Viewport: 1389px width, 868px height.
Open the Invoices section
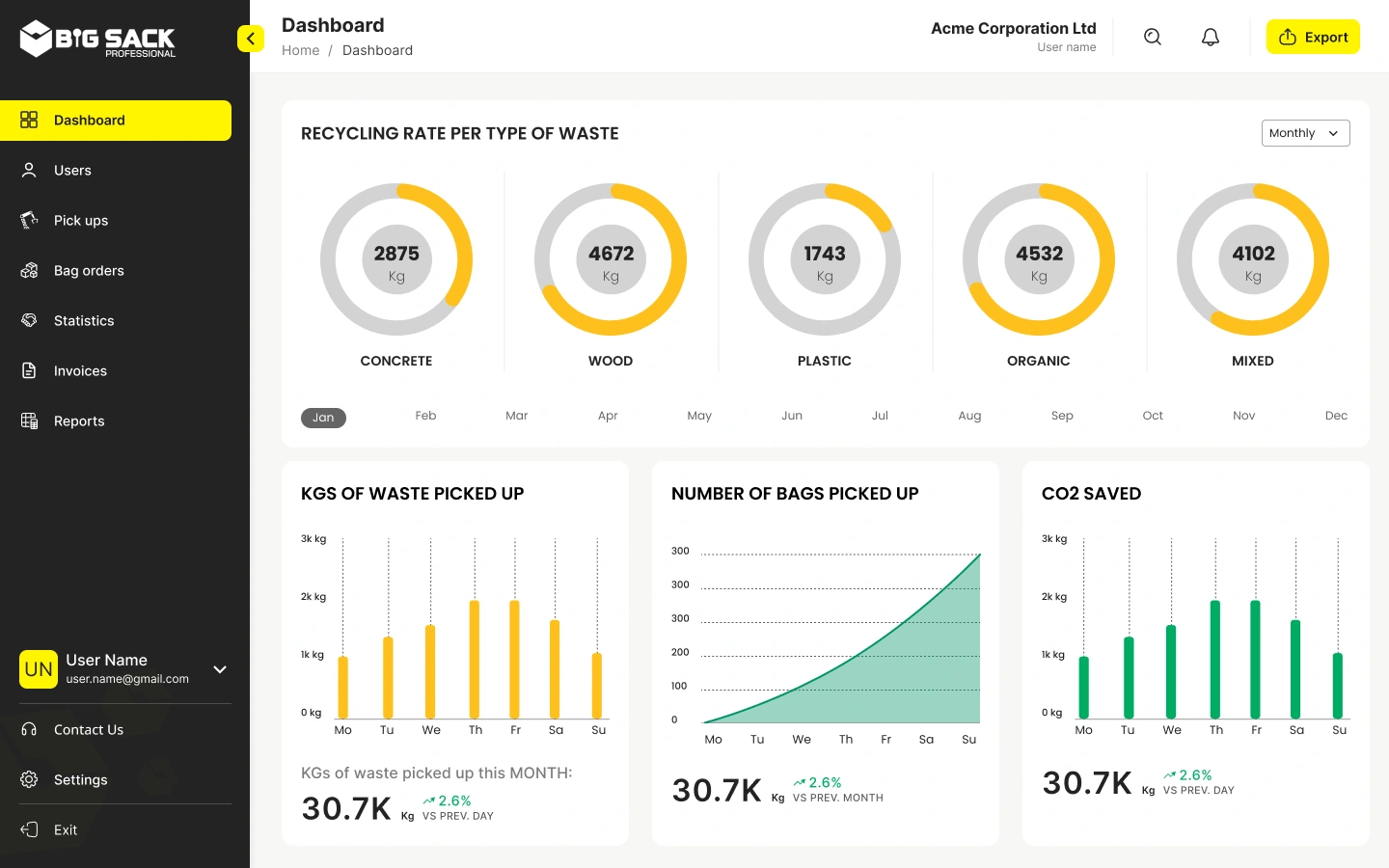point(116,371)
